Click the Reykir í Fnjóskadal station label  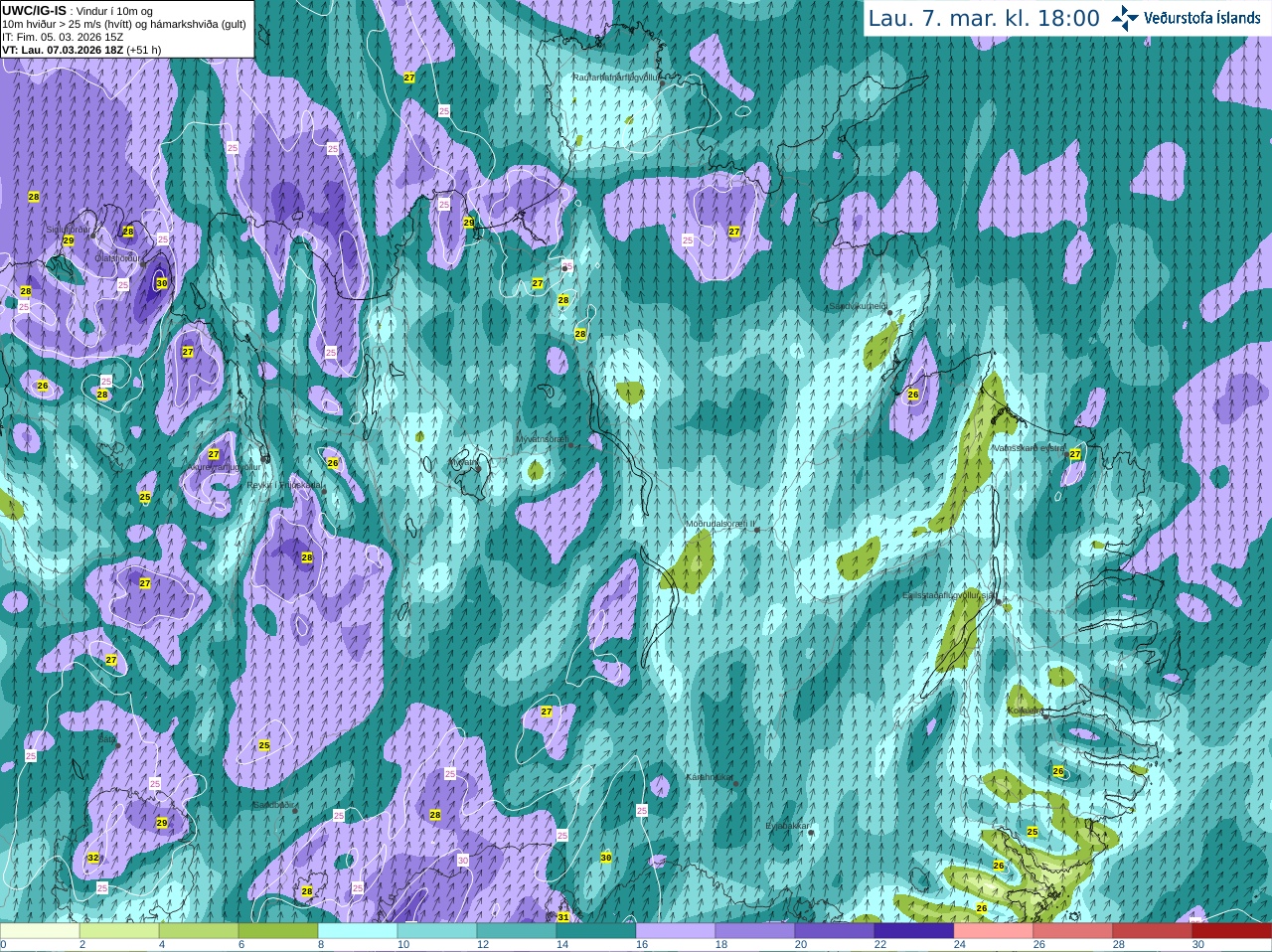(x=285, y=485)
